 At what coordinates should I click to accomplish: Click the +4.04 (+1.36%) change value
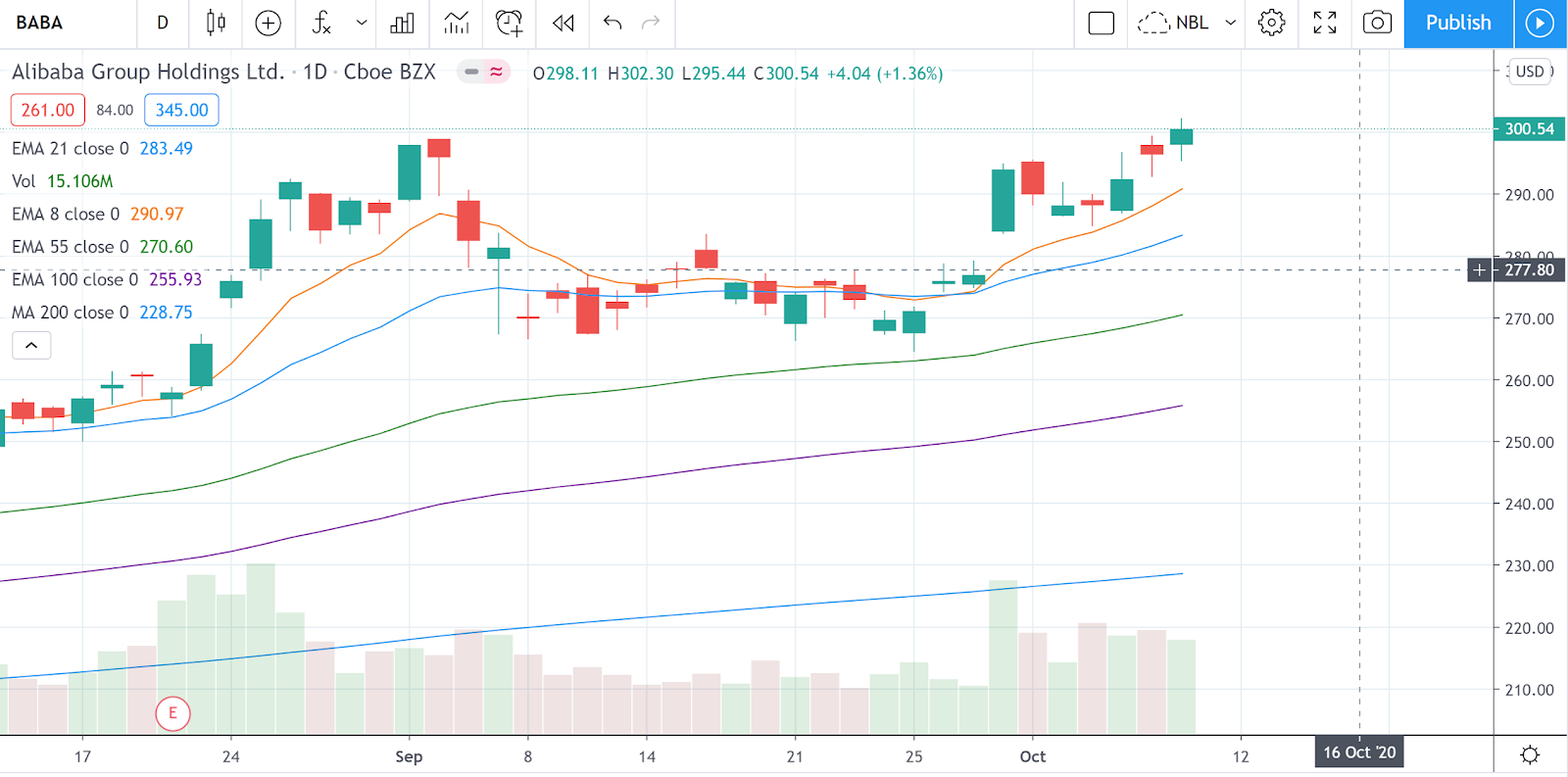[x=885, y=73]
